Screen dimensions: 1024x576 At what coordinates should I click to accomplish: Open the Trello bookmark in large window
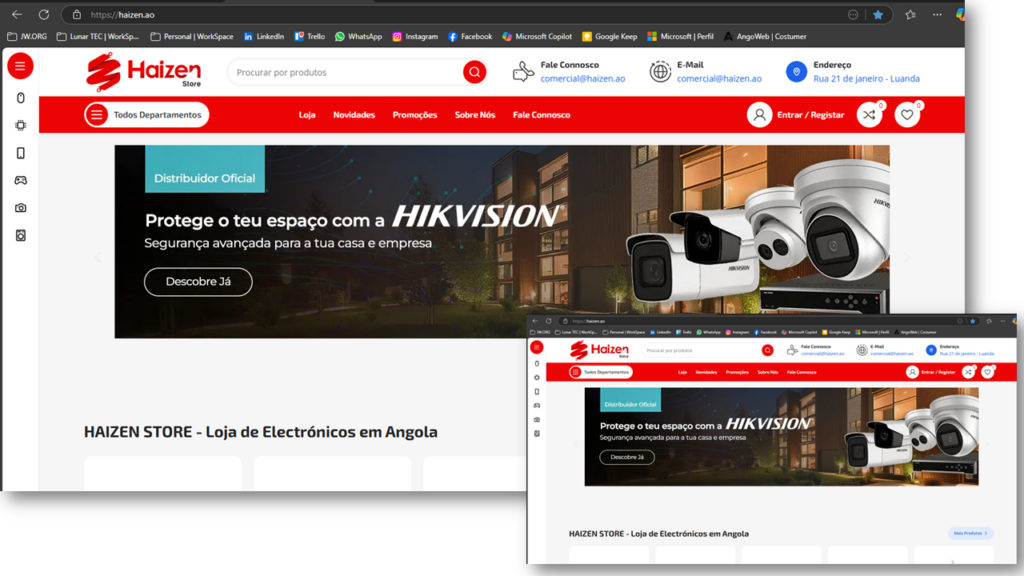310,37
